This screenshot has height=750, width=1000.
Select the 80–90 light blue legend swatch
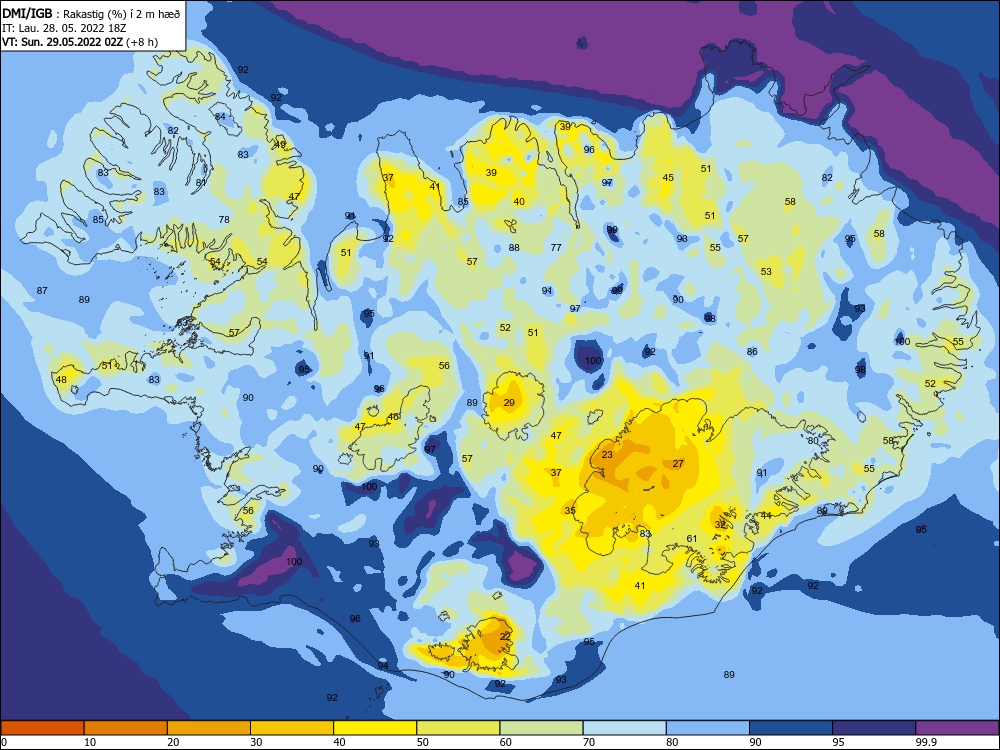708,728
